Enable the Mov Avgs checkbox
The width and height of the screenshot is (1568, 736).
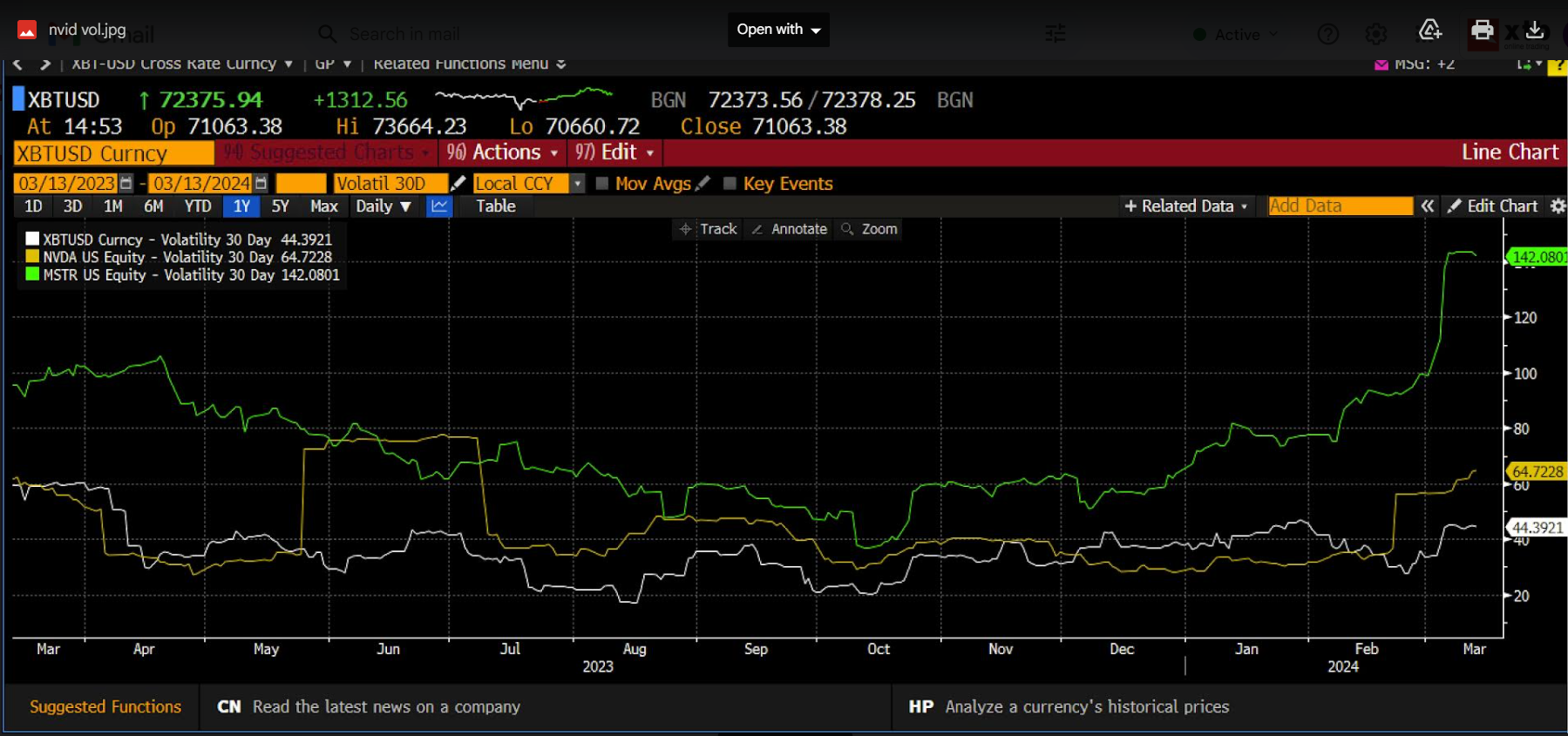pyautogui.click(x=601, y=184)
